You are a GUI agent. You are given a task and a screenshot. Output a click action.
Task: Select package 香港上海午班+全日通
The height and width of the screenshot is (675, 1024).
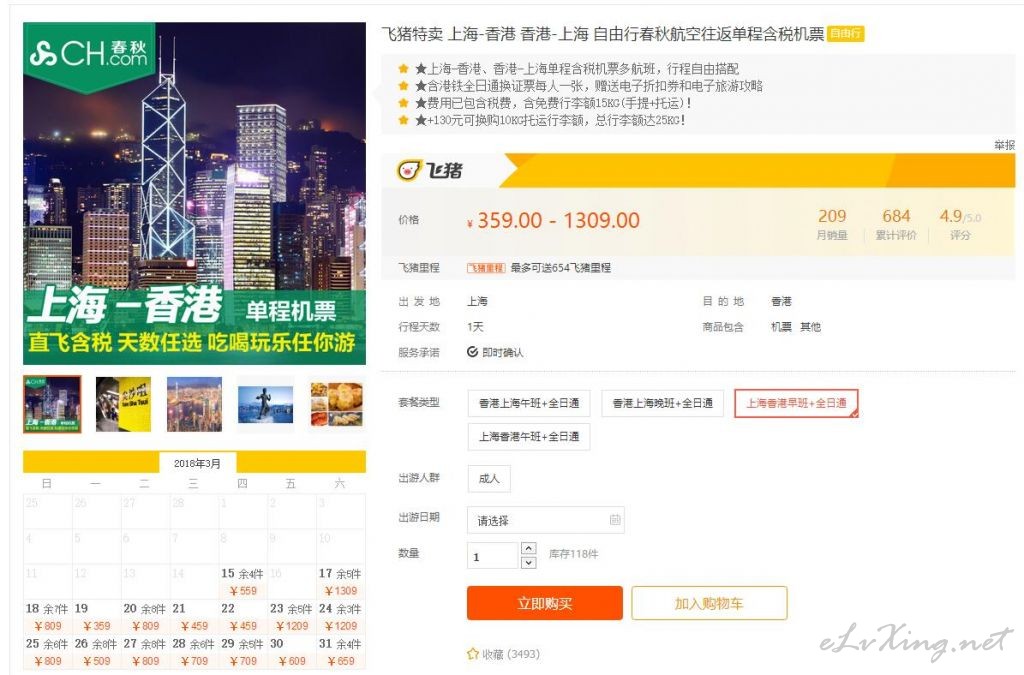529,403
